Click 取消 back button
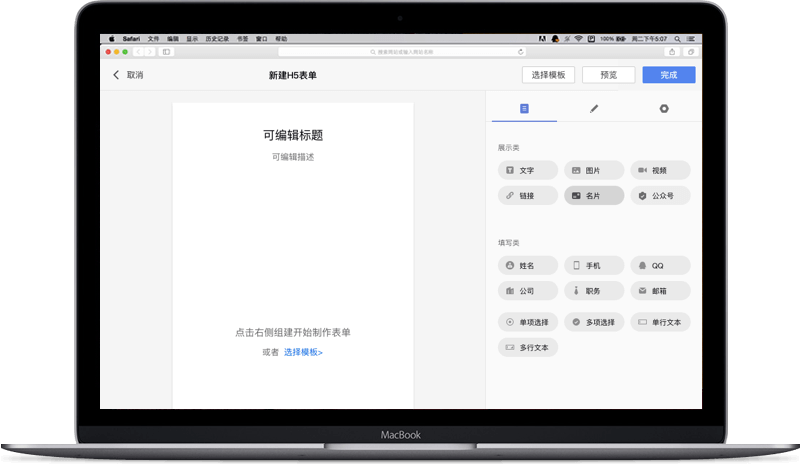Viewport: 800px width, 464px height. tap(128, 75)
